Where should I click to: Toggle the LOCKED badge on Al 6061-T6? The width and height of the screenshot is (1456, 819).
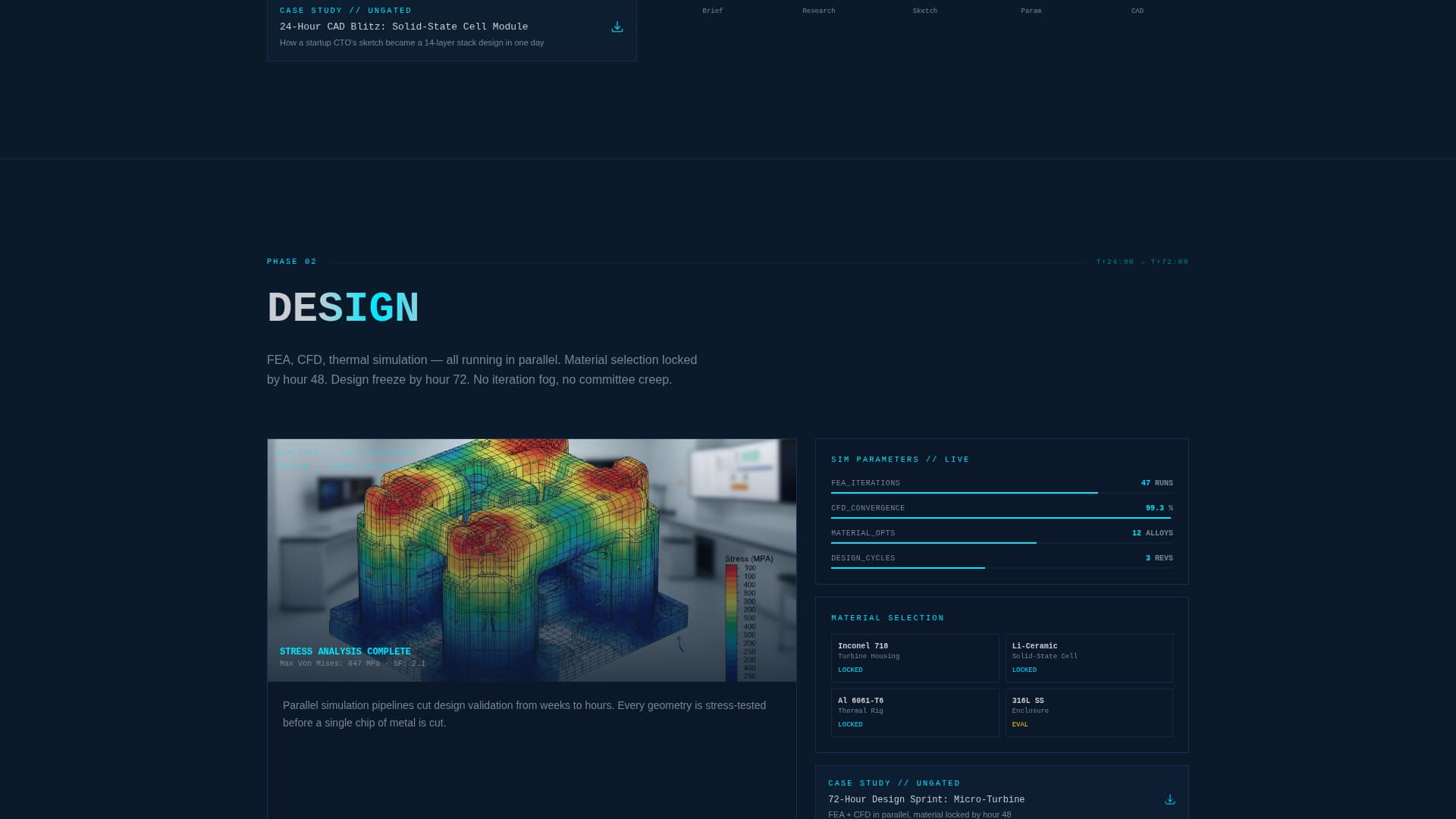click(849, 724)
